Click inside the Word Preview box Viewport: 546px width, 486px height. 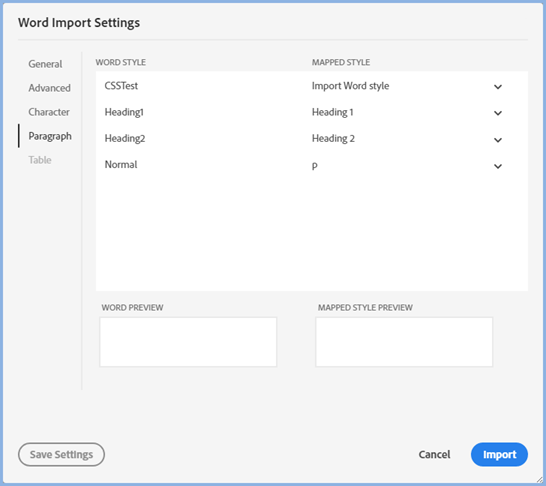(x=188, y=342)
